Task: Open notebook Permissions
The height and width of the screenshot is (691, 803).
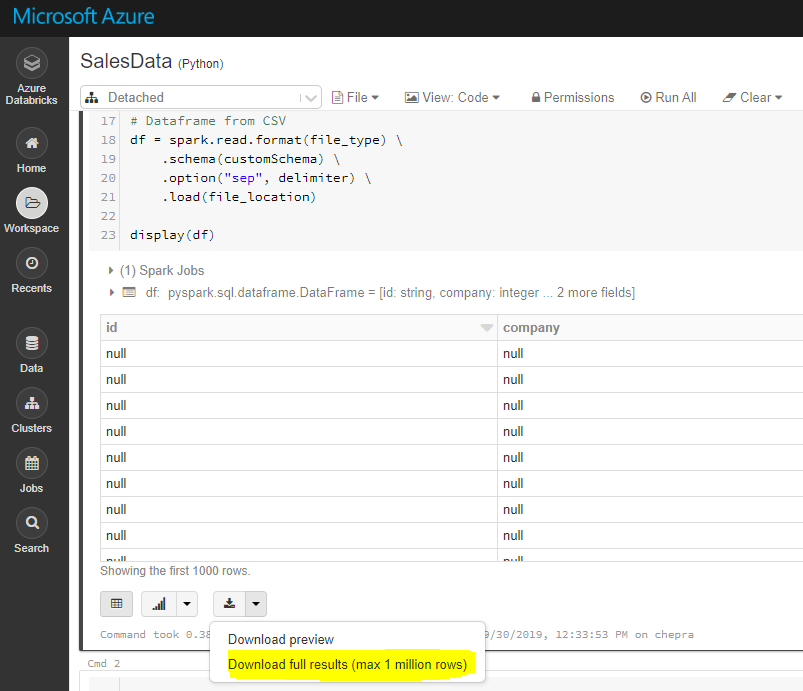Action: tap(573, 97)
